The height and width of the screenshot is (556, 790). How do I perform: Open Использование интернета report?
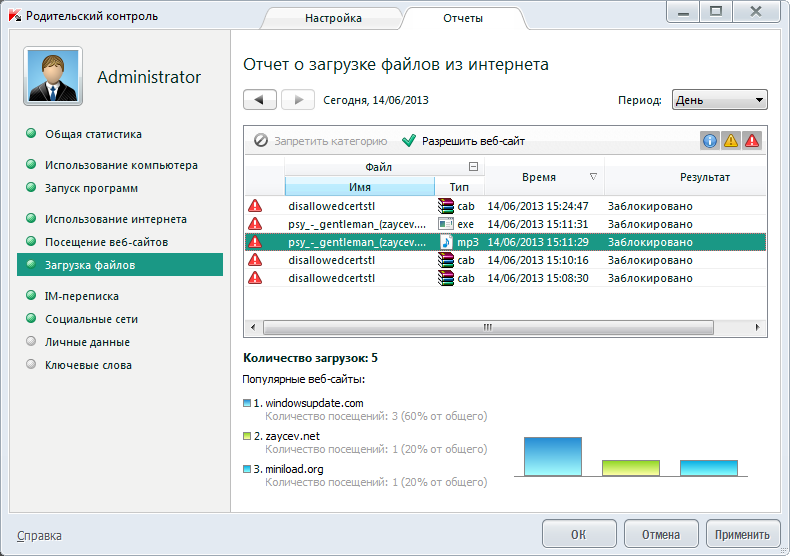click(x=115, y=219)
